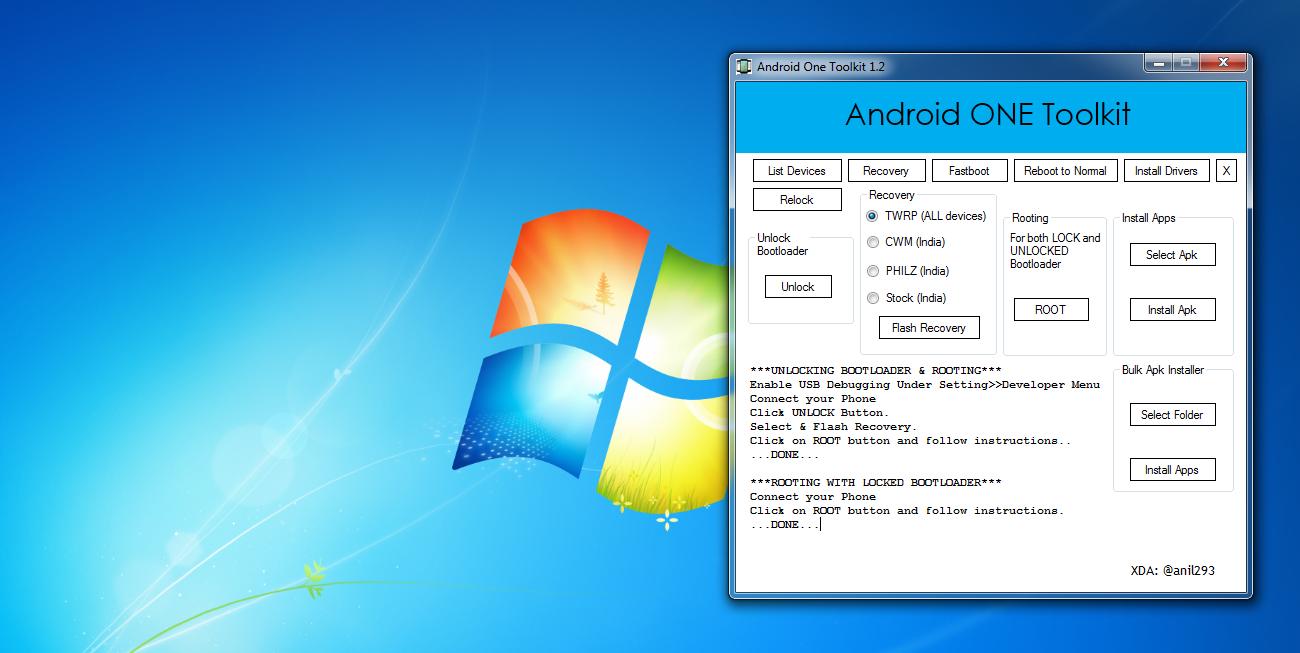Click the small X button beside Install Drivers

click(x=1227, y=171)
